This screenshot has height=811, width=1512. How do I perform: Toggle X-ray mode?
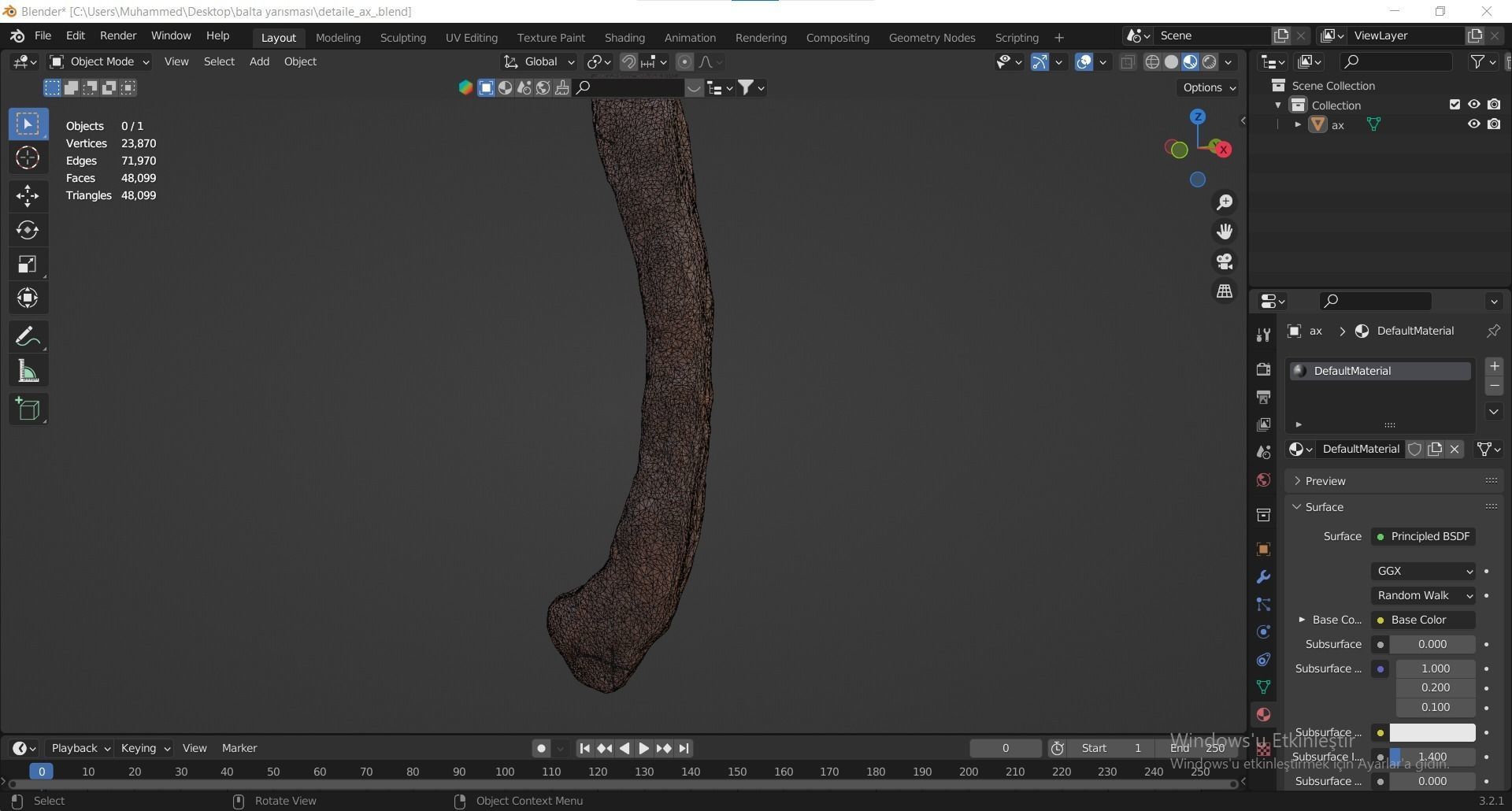[x=1128, y=62]
